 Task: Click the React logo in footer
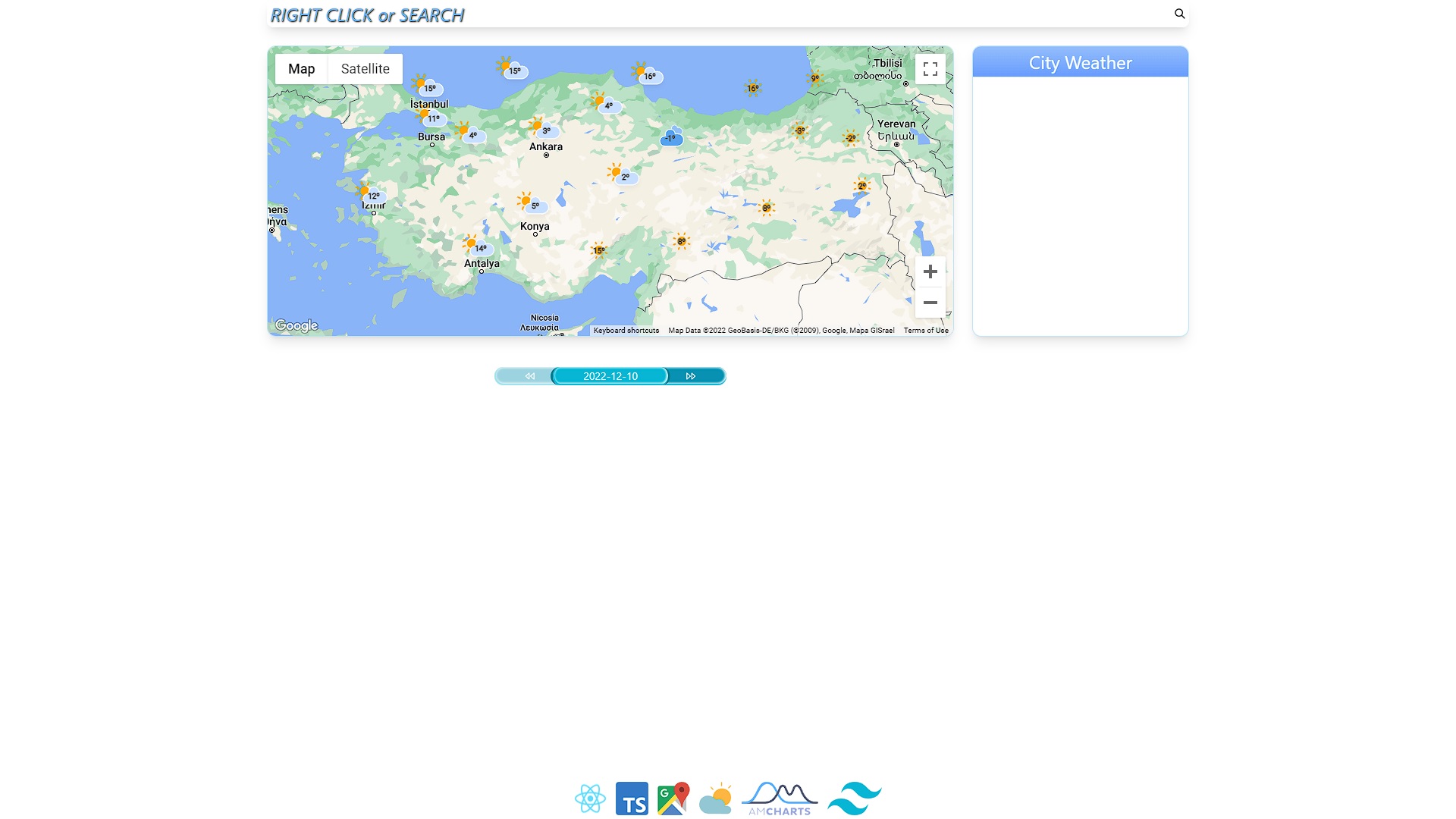pyautogui.click(x=590, y=799)
